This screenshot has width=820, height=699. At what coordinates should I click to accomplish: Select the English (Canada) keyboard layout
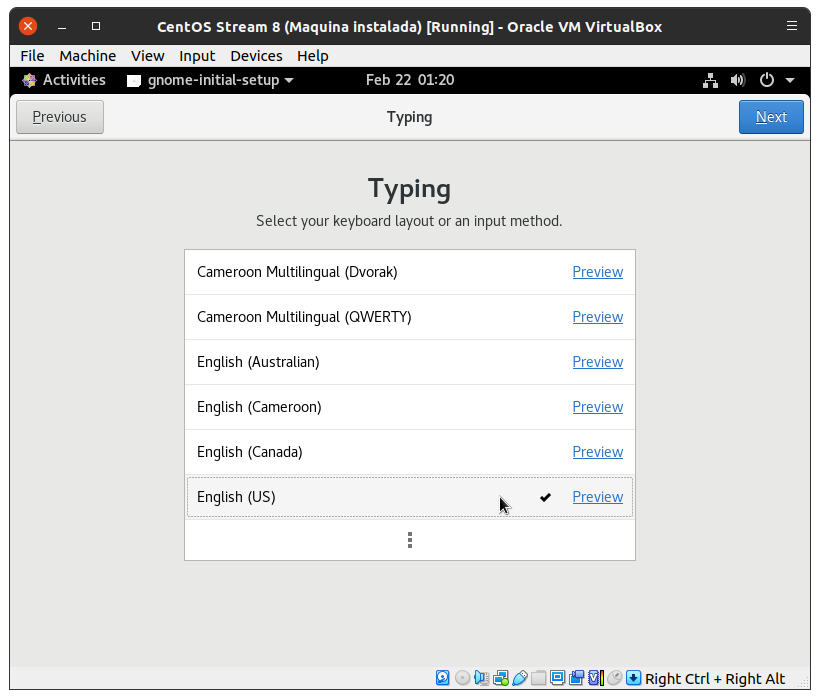tap(249, 452)
